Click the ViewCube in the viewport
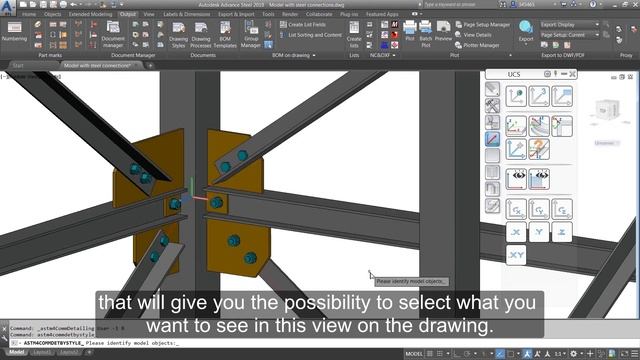Screen dimensions: 640x360 pos(607,109)
